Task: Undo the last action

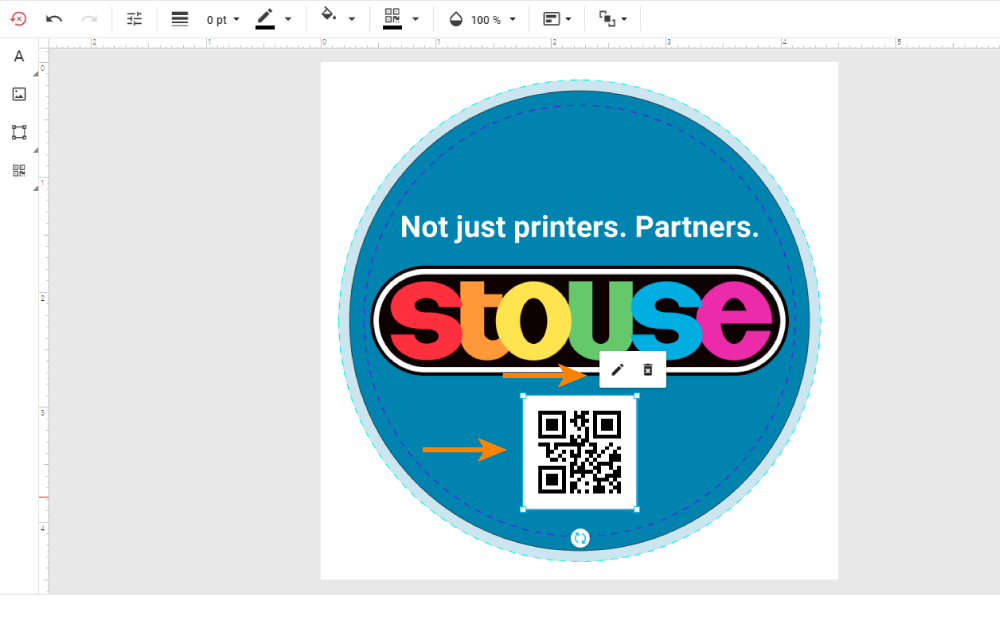Action: [54, 19]
